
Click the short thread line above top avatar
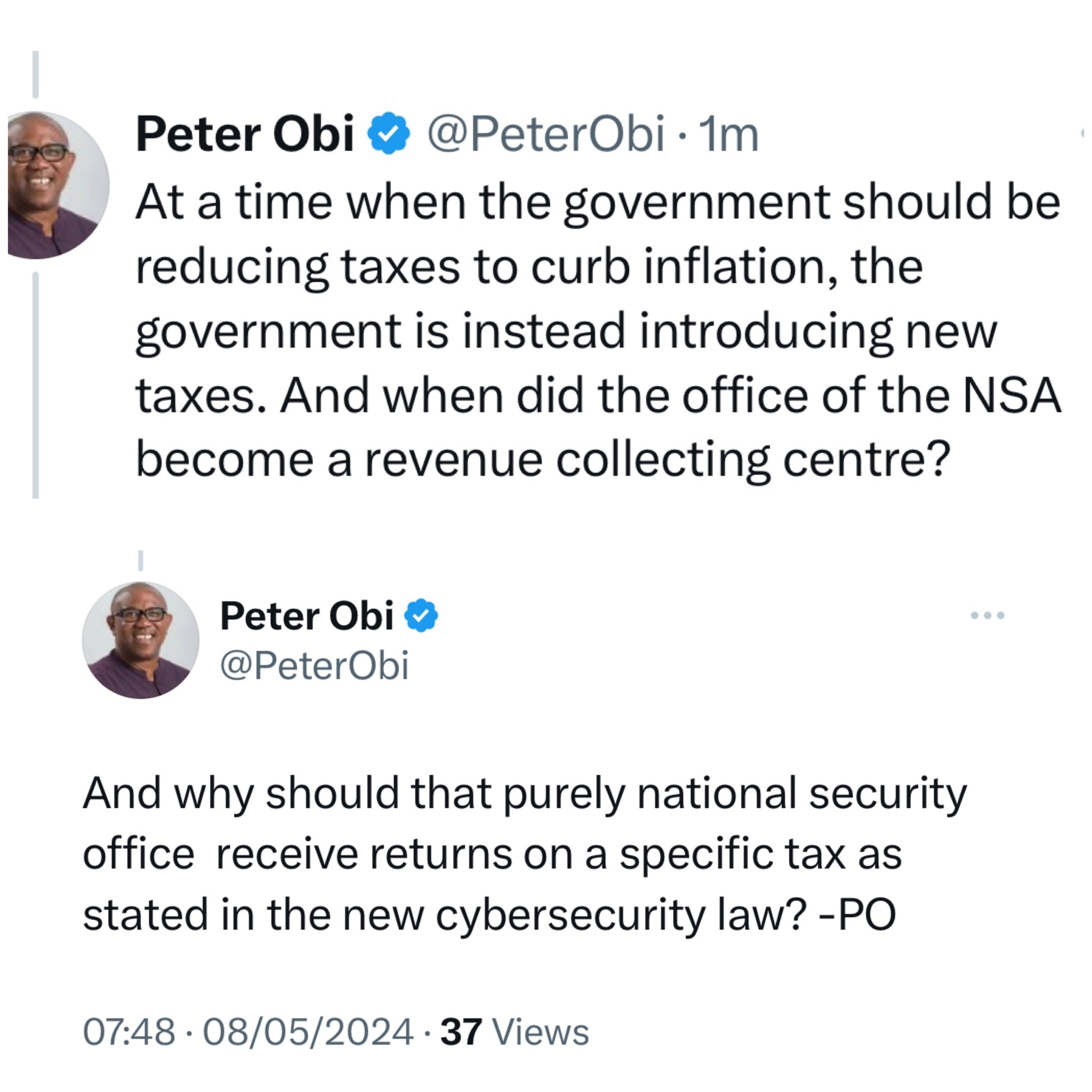click(x=36, y=74)
